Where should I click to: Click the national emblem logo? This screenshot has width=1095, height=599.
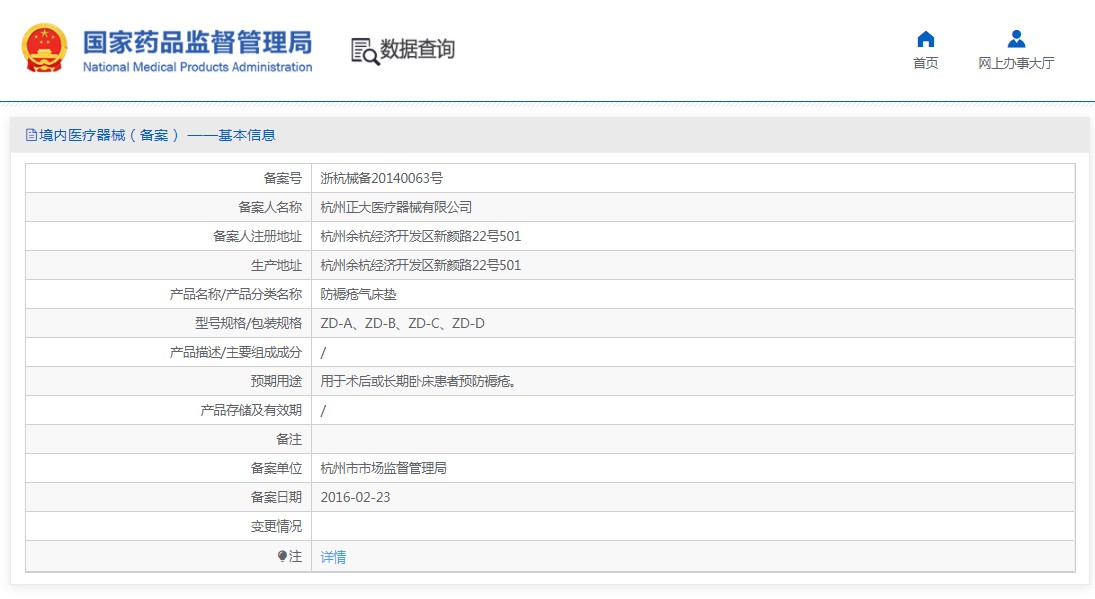point(45,48)
